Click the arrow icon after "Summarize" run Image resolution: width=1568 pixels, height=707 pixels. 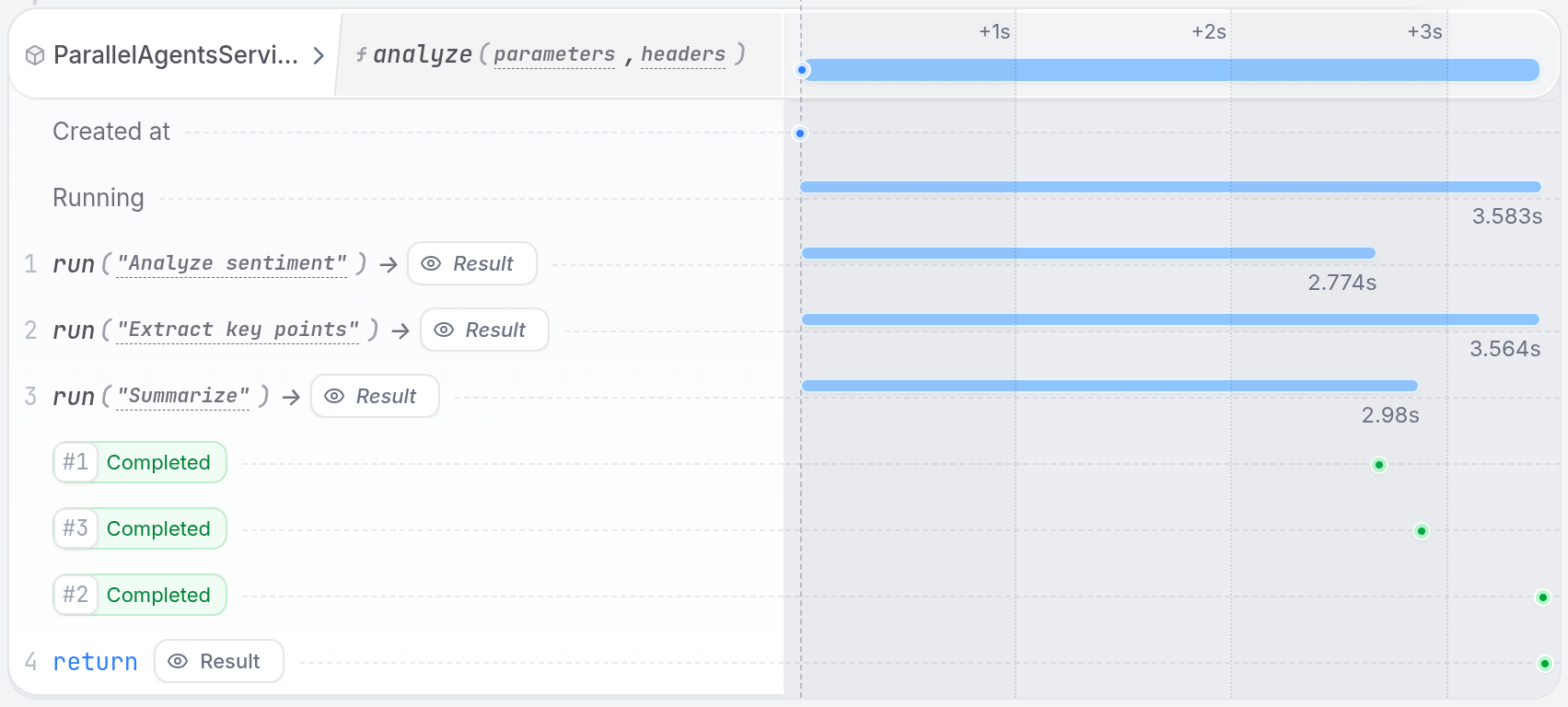pyautogui.click(x=290, y=396)
